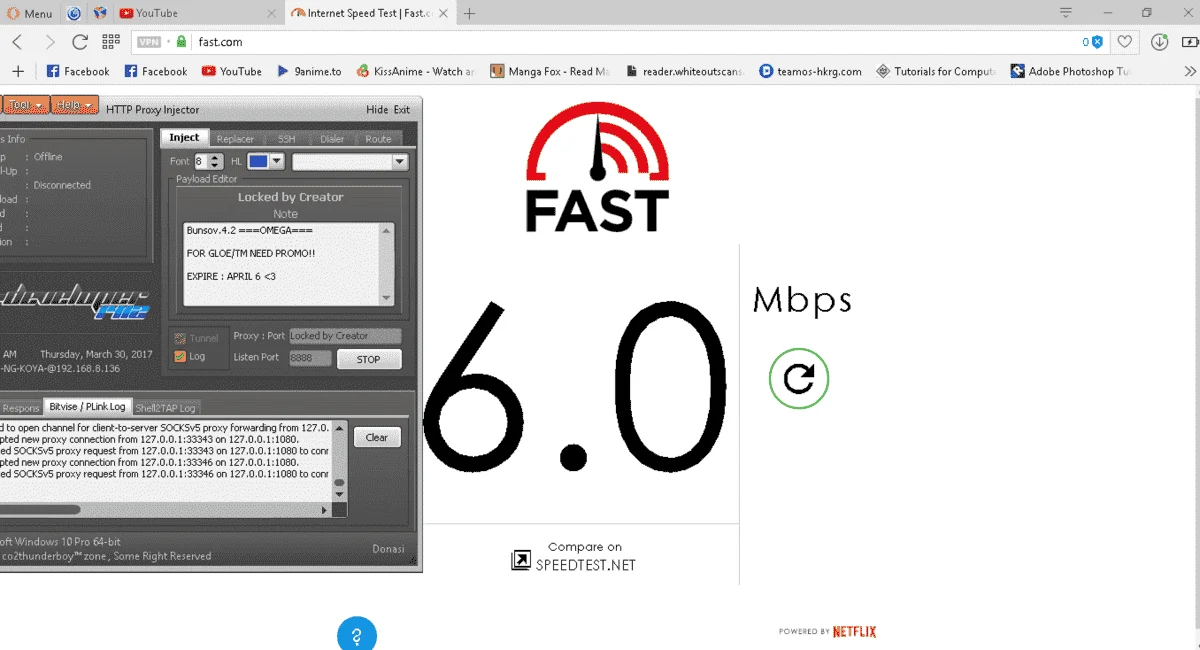Click the blue question mark help button
This screenshot has width=1200, height=650.
(x=356, y=634)
